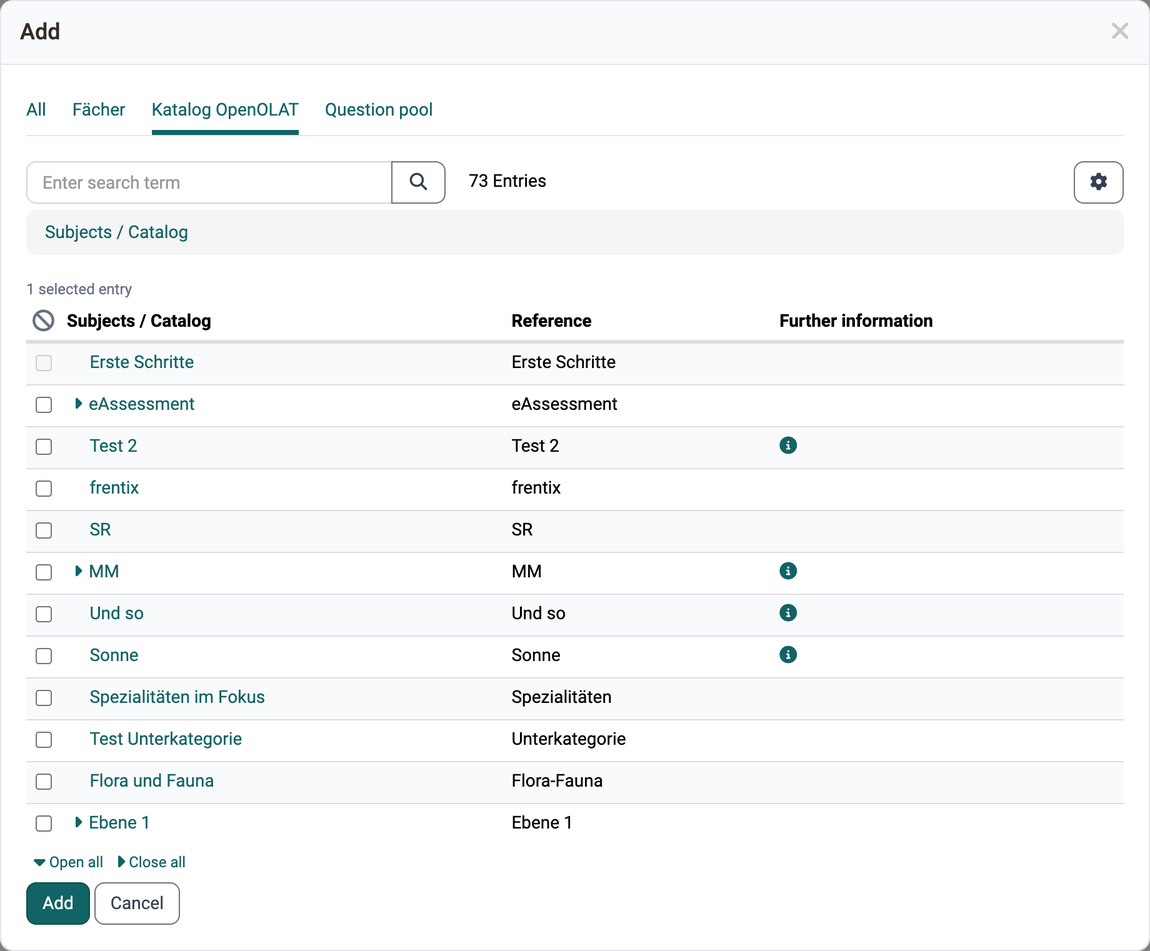Expand the eAssessment tree node
Screen dimensions: 1150x951
coord(78,403)
